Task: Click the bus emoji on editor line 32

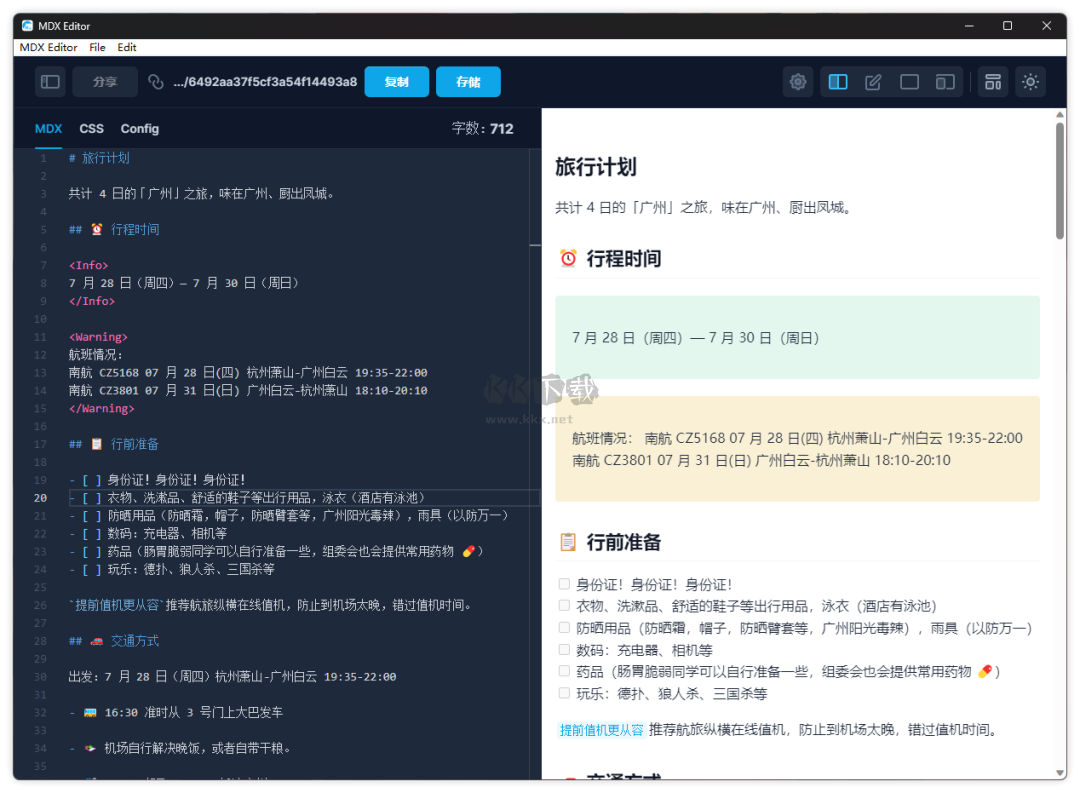Action: coord(90,712)
